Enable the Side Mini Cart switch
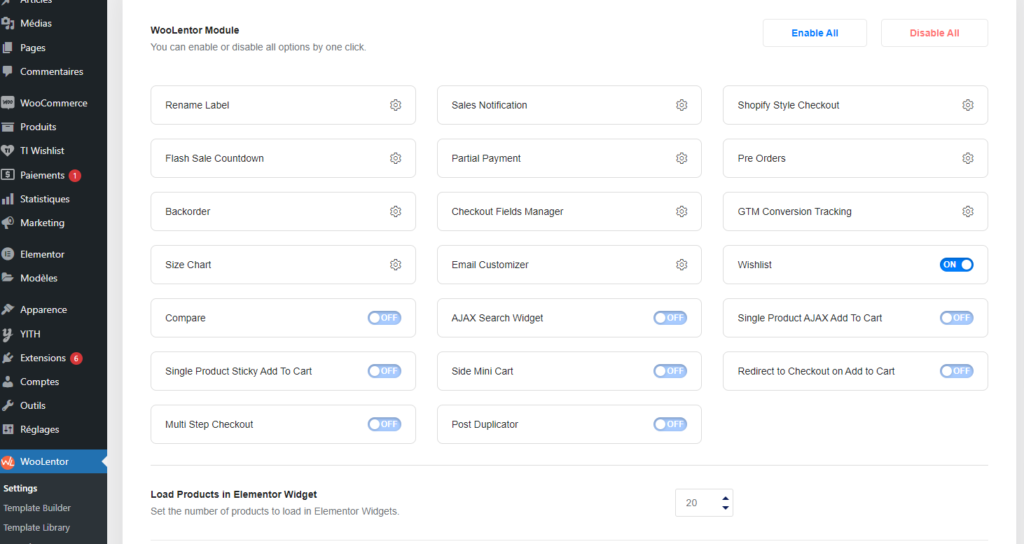Screen dimensions: 1024x544 [x=670, y=371]
